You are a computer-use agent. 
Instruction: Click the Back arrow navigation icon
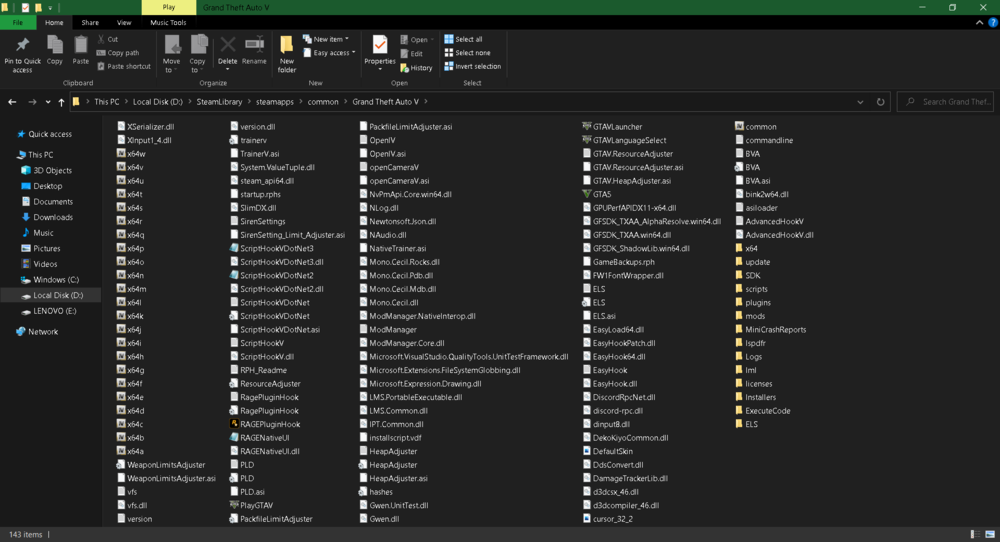click(x=12, y=102)
